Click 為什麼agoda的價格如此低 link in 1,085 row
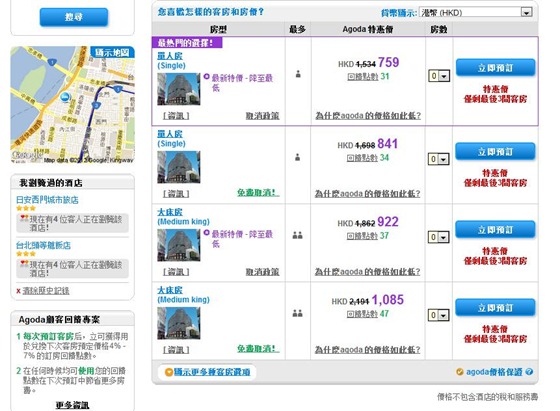Image resolution: width=560 pixels, height=411 pixels. click(368, 350)
